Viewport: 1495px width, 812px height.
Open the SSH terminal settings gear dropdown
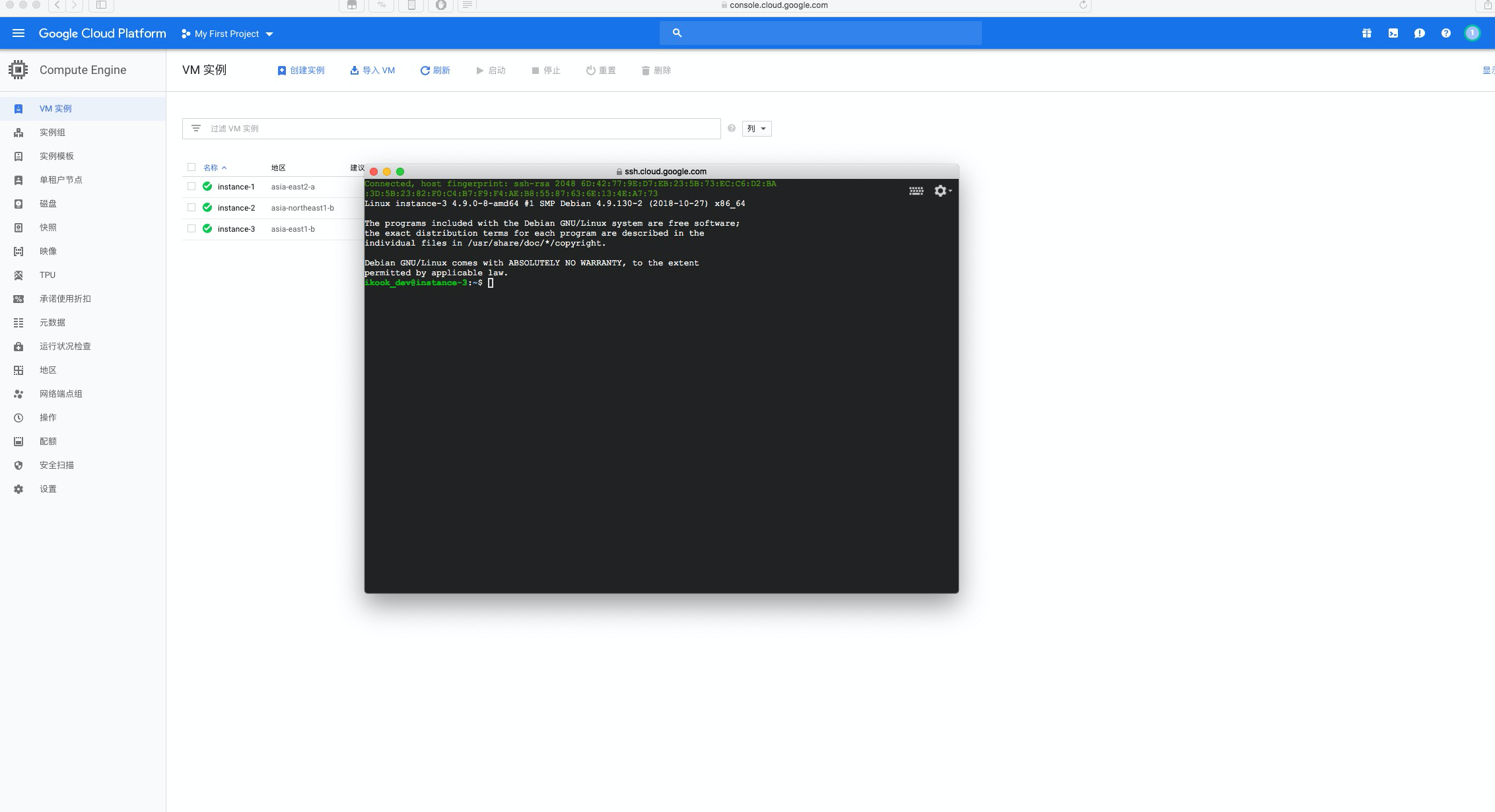click(943, 191)
